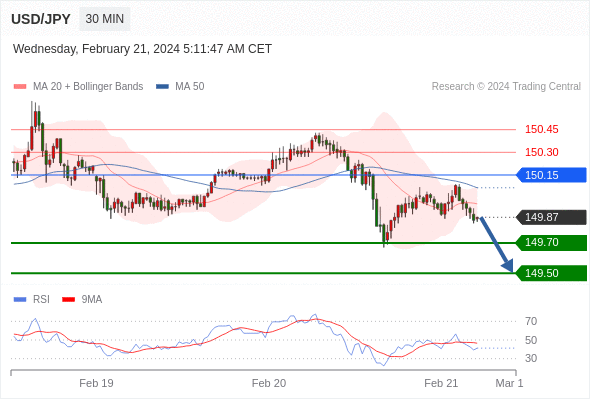The width and height of the screenshot is (590, 400).
Task: Click the 149.50 support price tag
Action: pyautogui.click(x=551, y=273)
